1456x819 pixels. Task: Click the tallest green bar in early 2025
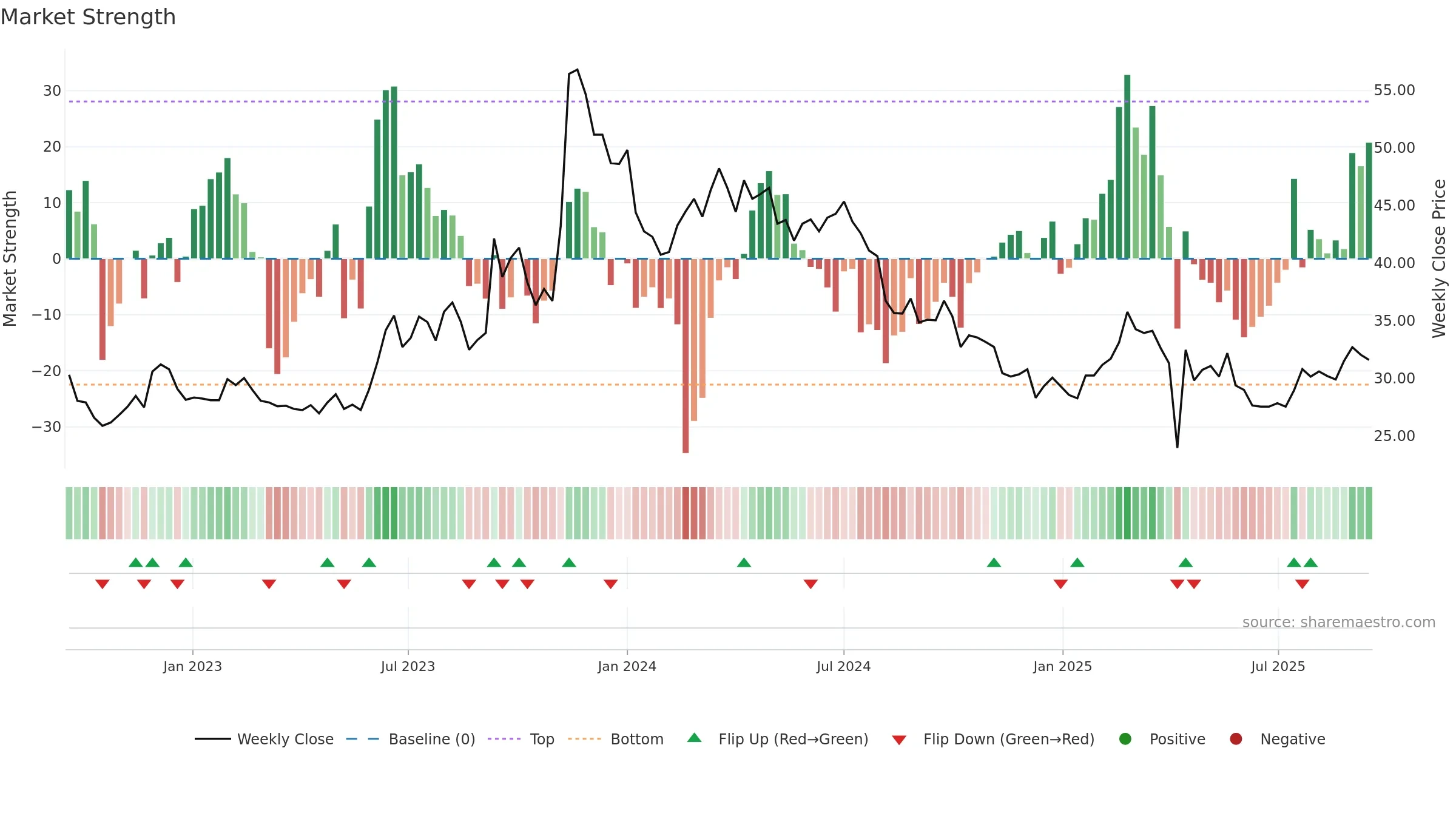1127,167
